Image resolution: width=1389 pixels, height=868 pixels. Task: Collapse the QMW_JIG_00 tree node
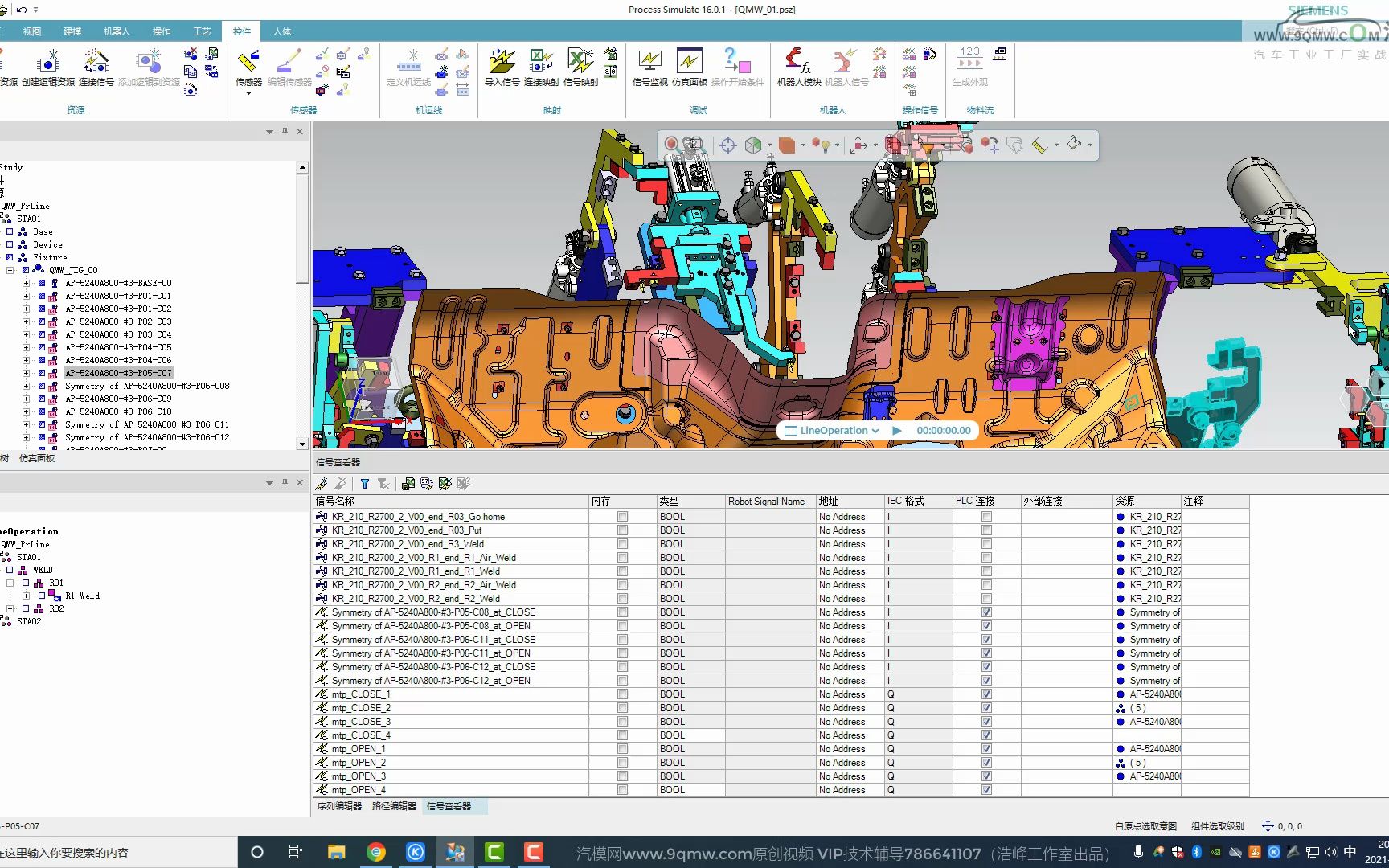[10, 270]
